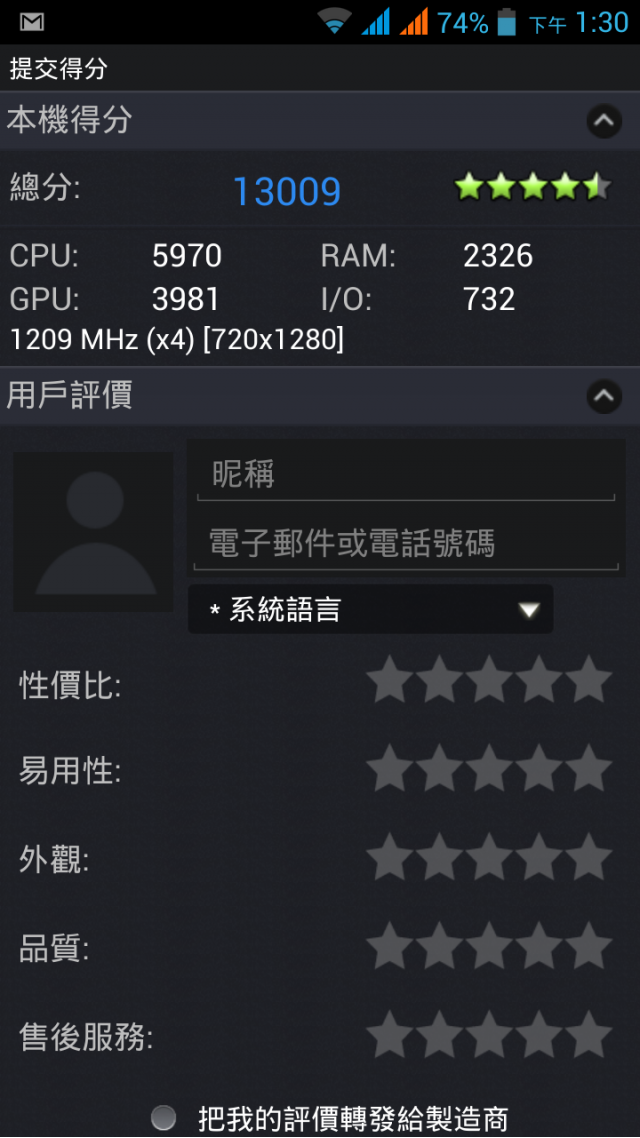Focus the 電子郵件或電話號碼 field

tap(406, 541)
